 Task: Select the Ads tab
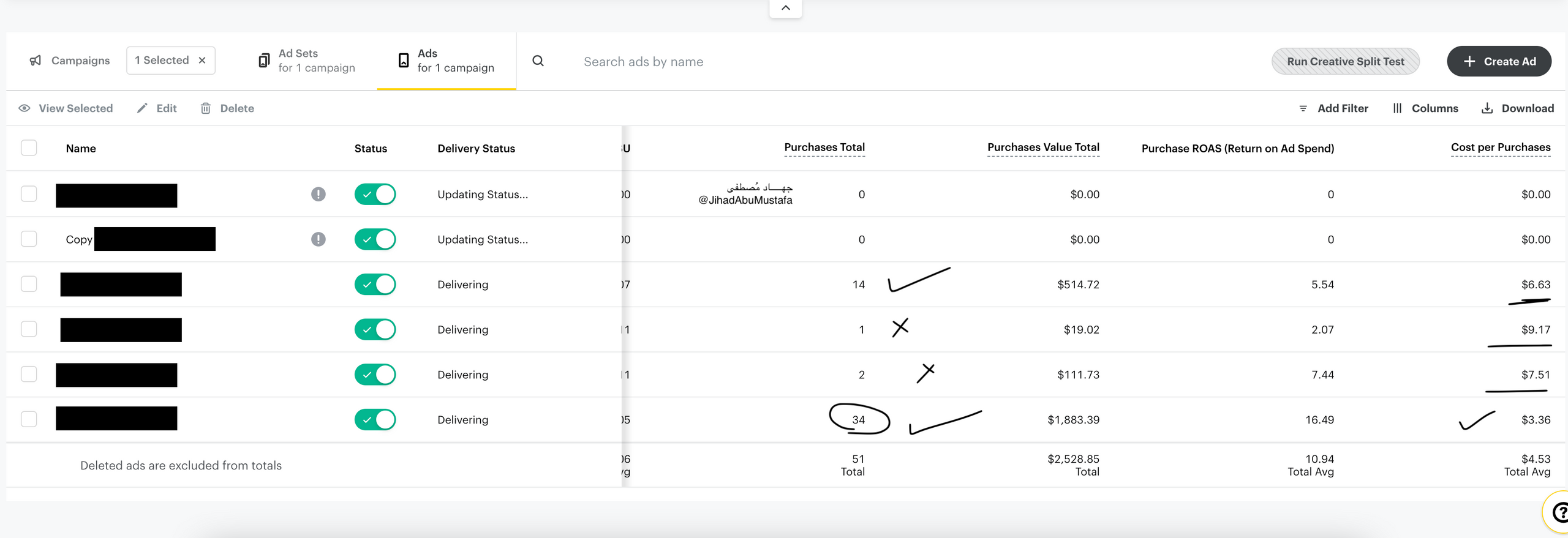pyautogui.click(x=446, y=61)
